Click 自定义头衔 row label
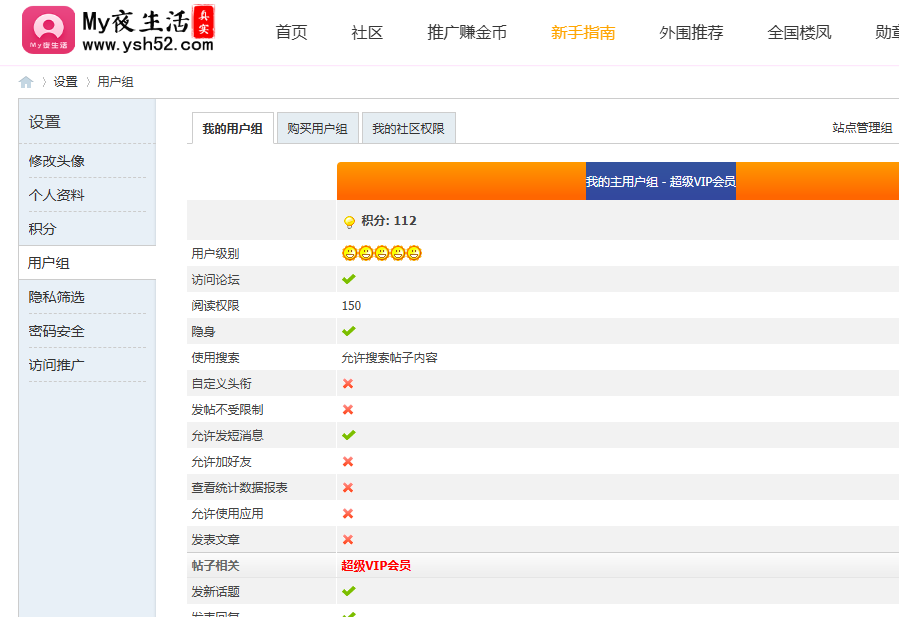The height and width of the screenshot is (617, 899). 221,384
